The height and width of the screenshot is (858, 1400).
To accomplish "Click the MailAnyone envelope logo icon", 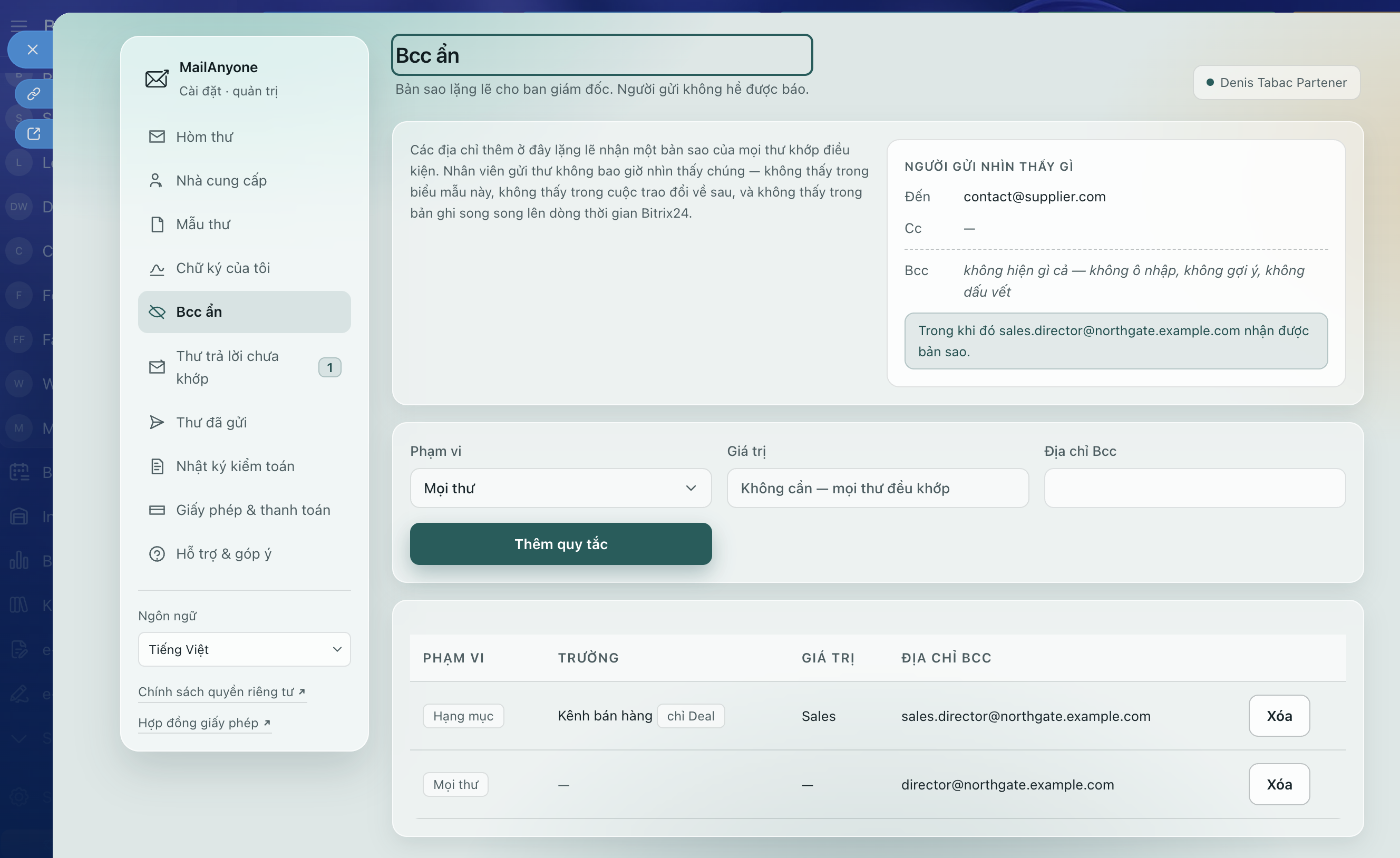I will coord(156,79).
